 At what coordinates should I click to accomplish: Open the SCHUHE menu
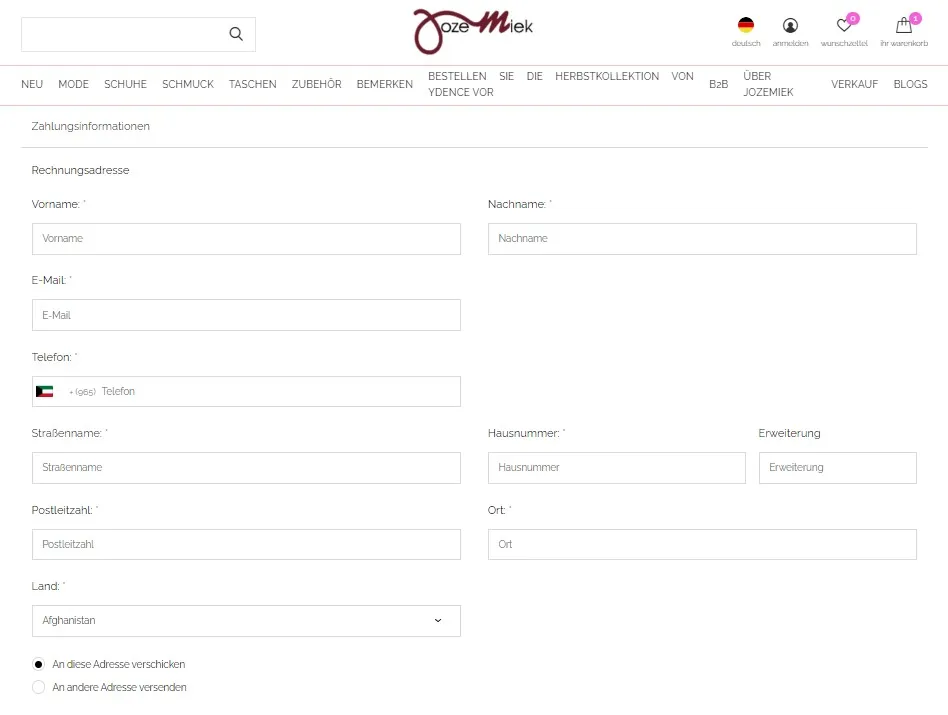125,84
